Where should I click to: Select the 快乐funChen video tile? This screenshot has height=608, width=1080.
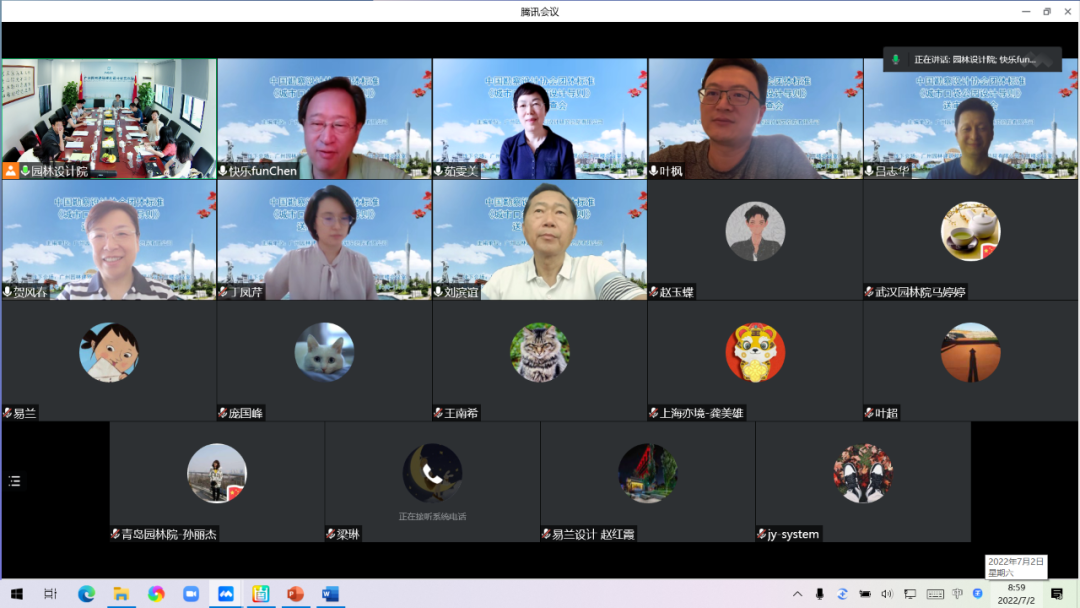324,118
